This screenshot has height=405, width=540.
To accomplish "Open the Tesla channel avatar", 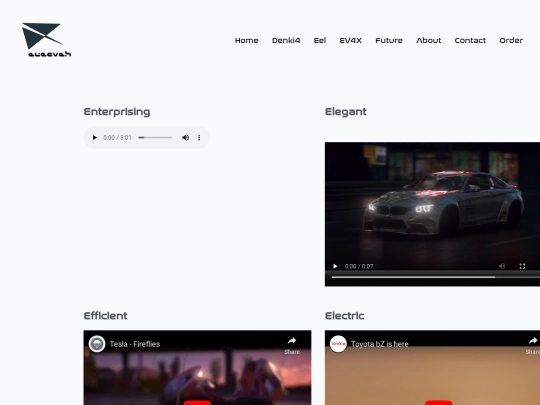I will [97, 344].
